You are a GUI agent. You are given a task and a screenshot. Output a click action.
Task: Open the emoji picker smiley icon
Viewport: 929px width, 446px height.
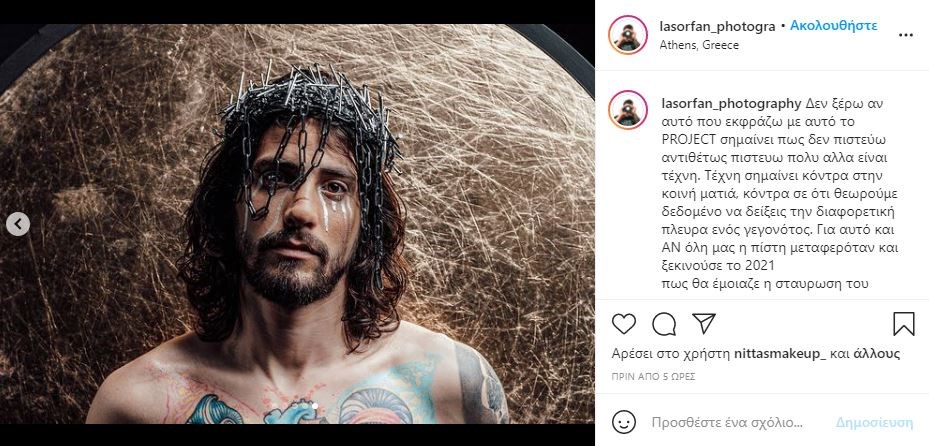pyautogui.click(x=624, y=421)
